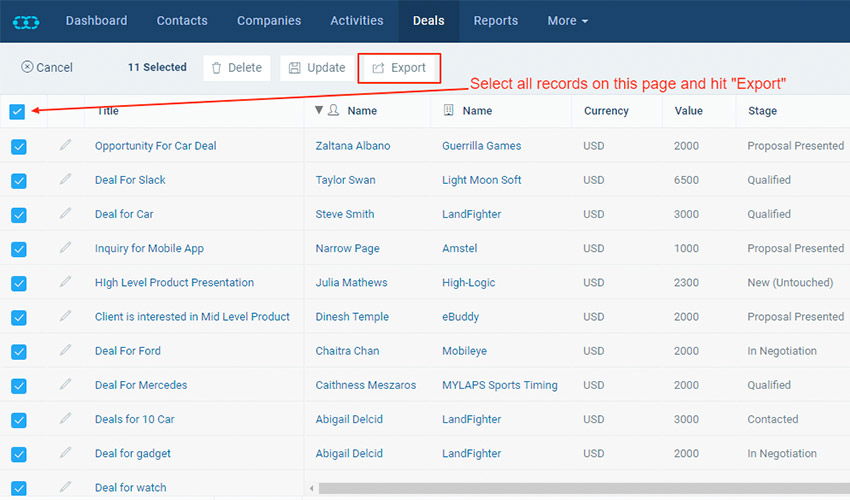Click the Update button
Viewport: 850px width, 500px height.
click(317, 68)
